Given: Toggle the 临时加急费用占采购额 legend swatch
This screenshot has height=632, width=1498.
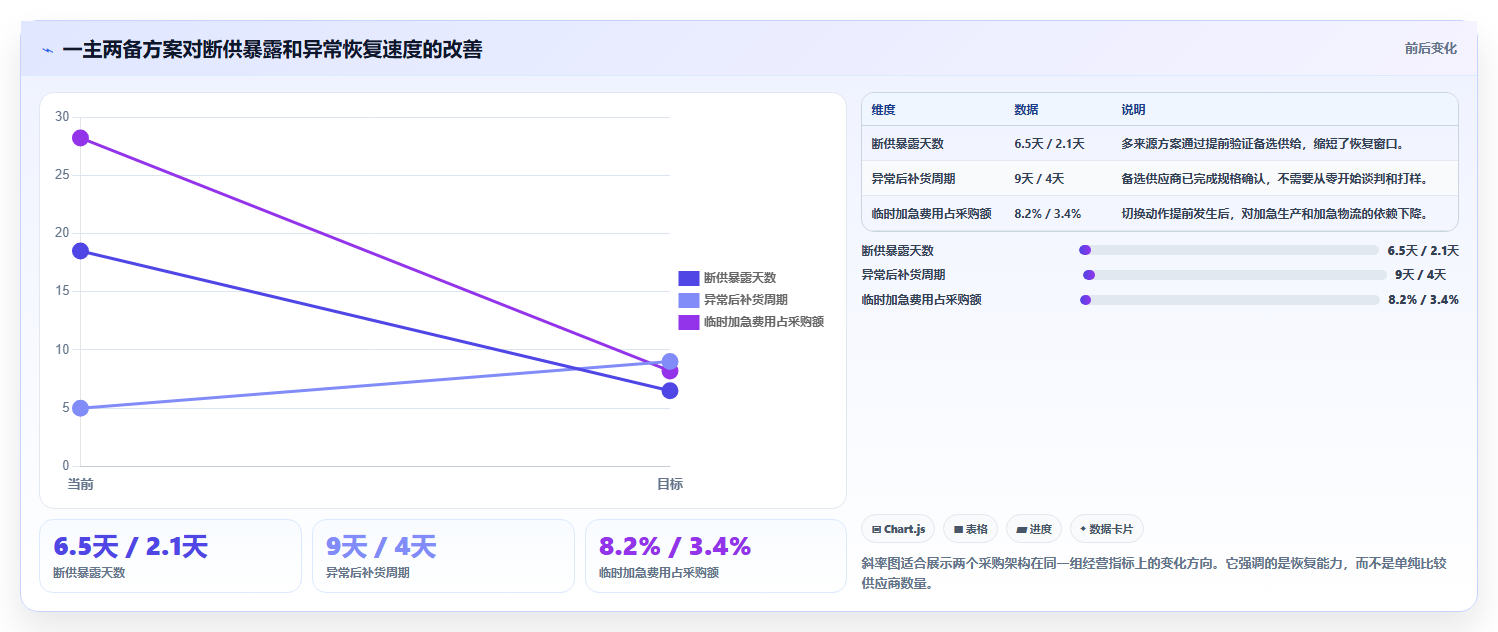Looking at the screenshot, I should [689, 322].
